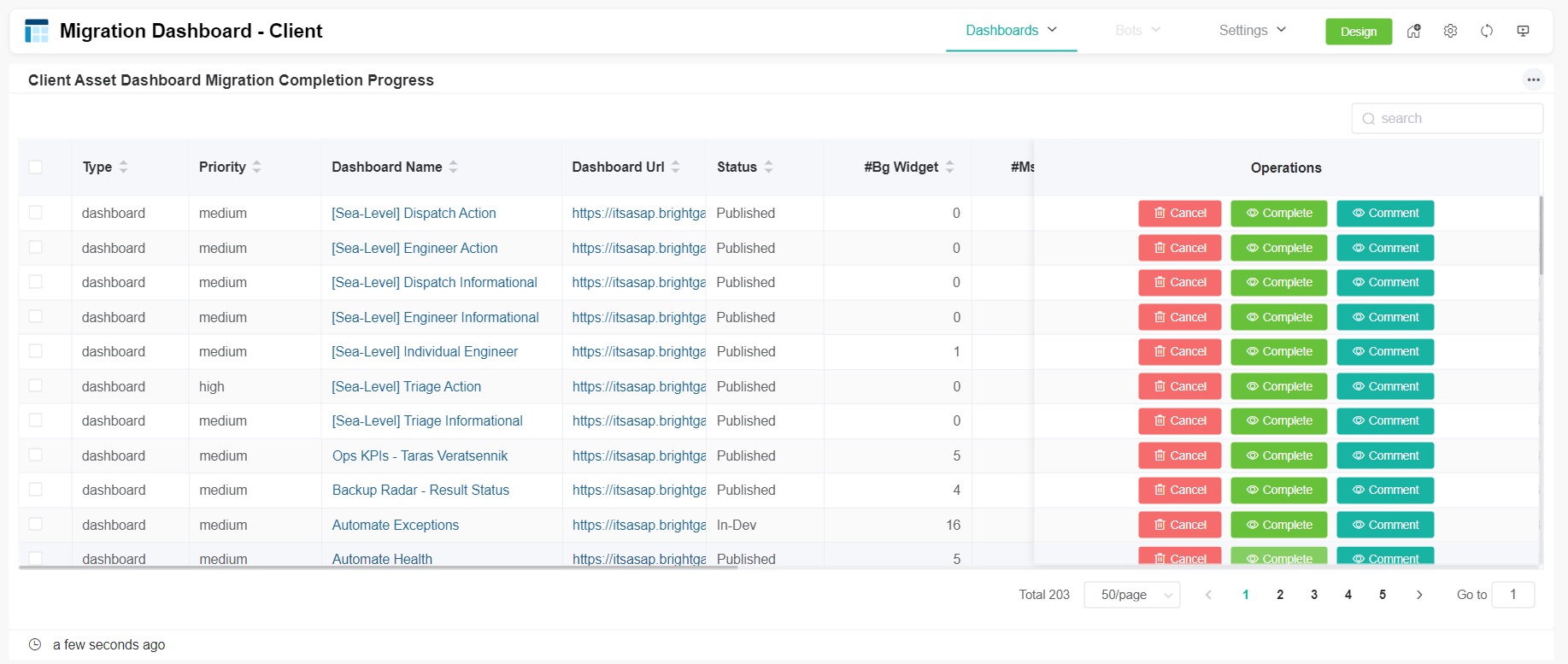The height and width of the screenshot is (664, 1568).
Task: Open the gear settings icon in header
Action: (1450, 31)
